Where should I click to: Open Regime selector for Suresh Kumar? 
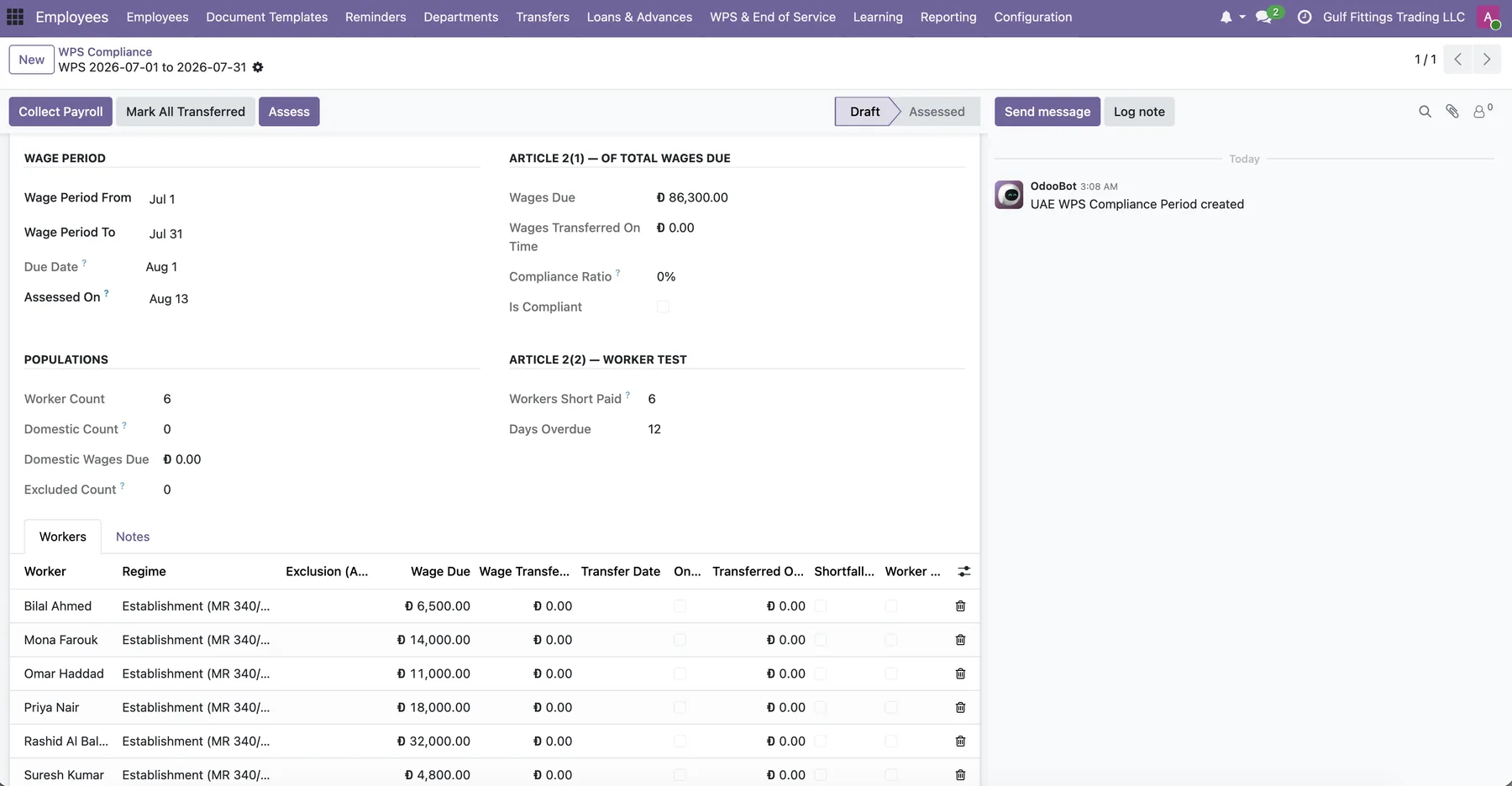(x=196, y=775)
